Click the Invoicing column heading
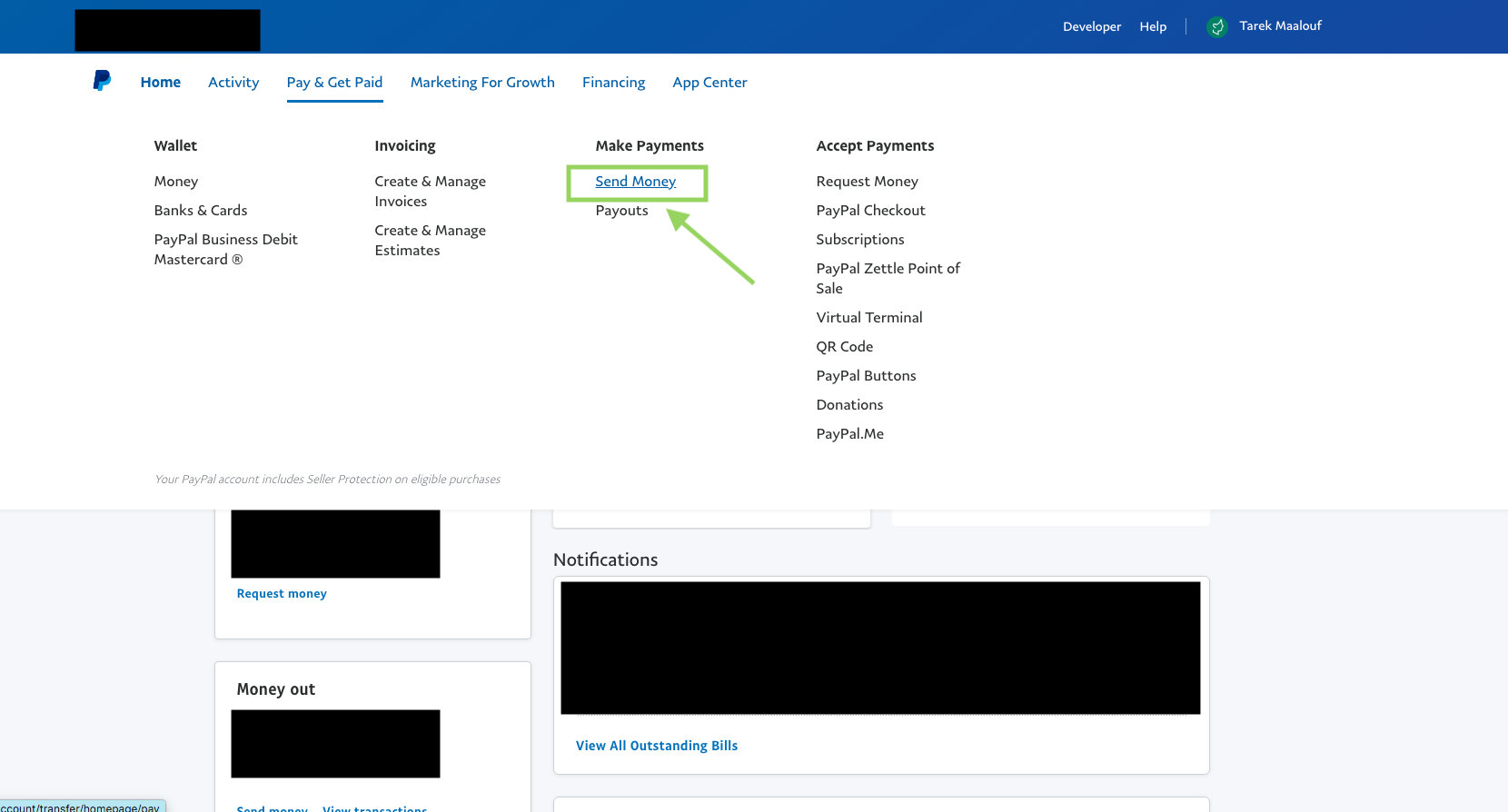Image resolution: width=1508 pixels, height=812 pixels. (x=405, y=145)
